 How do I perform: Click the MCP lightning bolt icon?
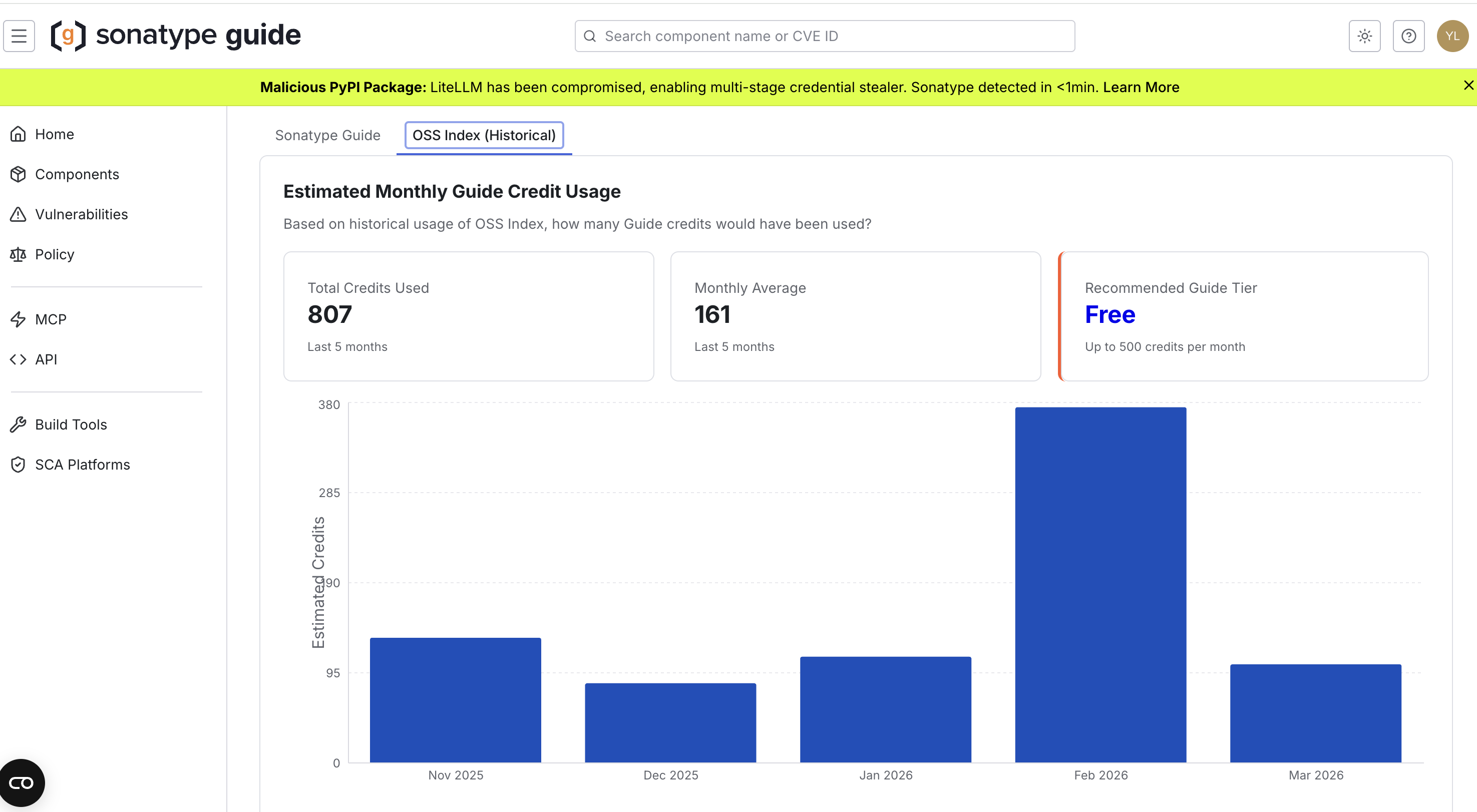19,319
